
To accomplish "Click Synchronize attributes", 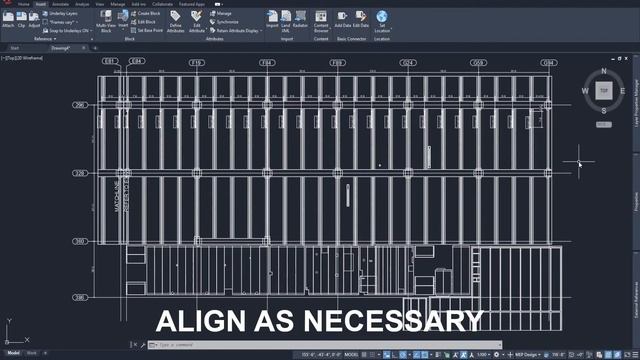I will (224, 22).
